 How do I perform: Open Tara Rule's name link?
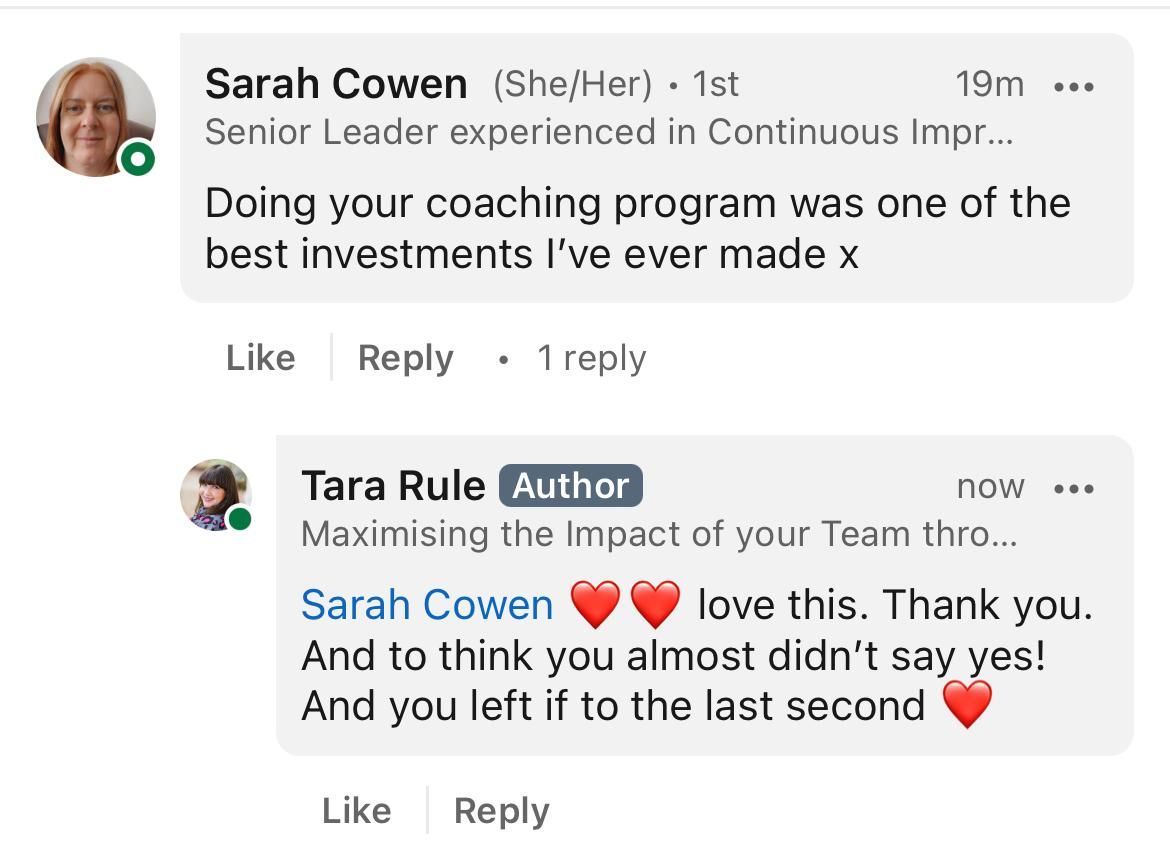(x=393, y=486)
